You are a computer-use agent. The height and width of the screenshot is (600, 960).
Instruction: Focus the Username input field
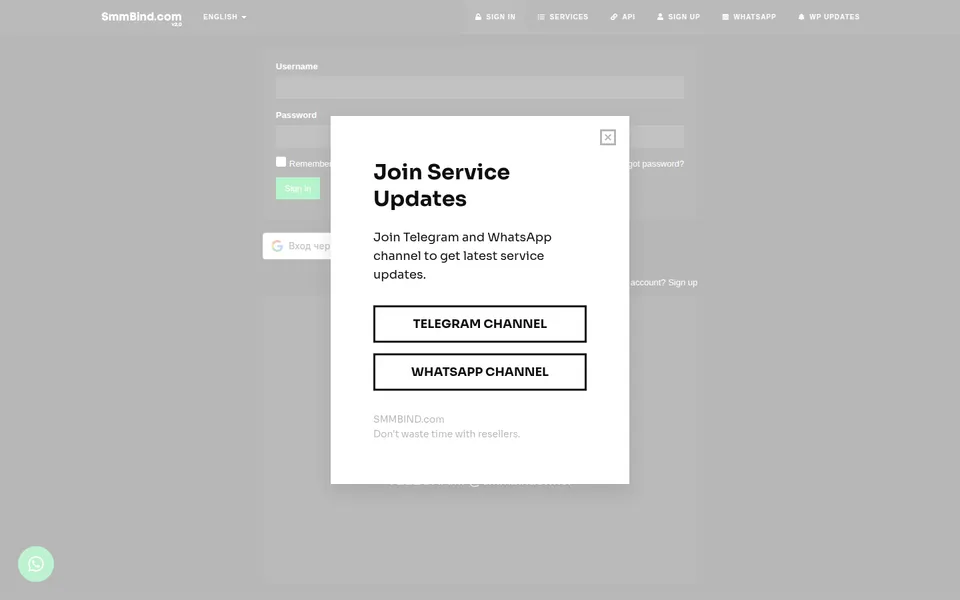(x=479, y=88)
